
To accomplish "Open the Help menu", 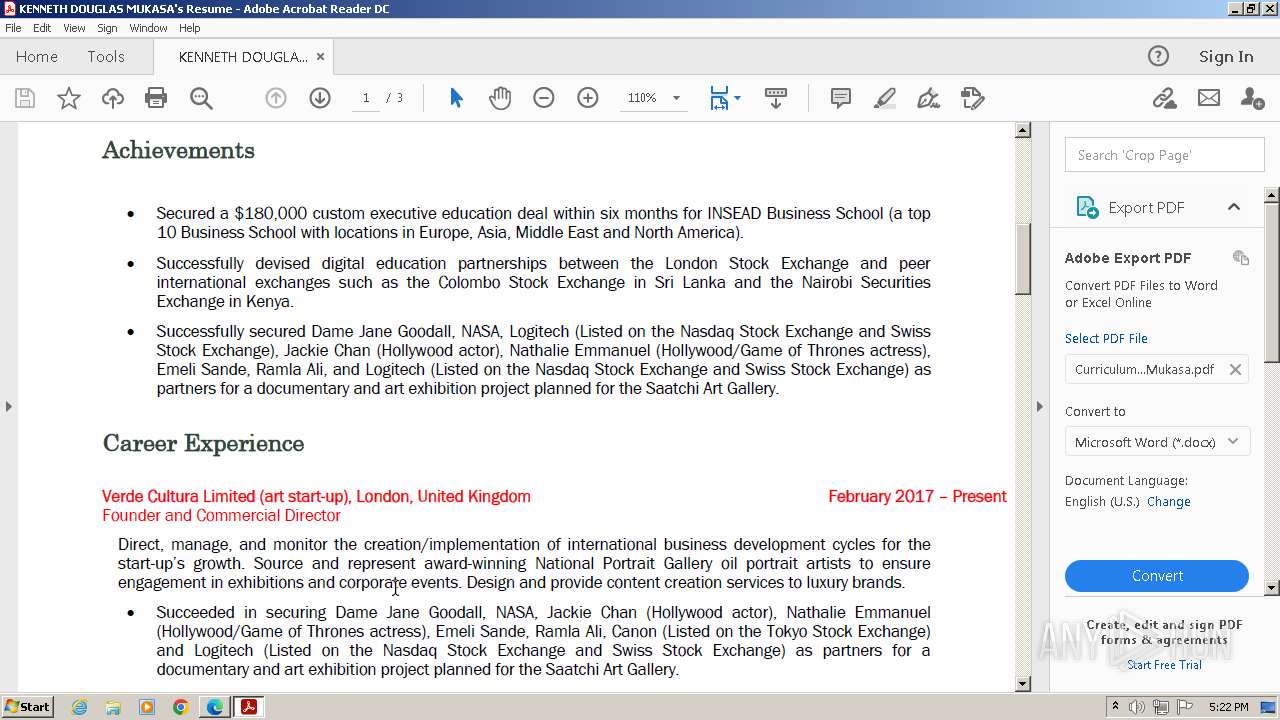I will [190, 28].
